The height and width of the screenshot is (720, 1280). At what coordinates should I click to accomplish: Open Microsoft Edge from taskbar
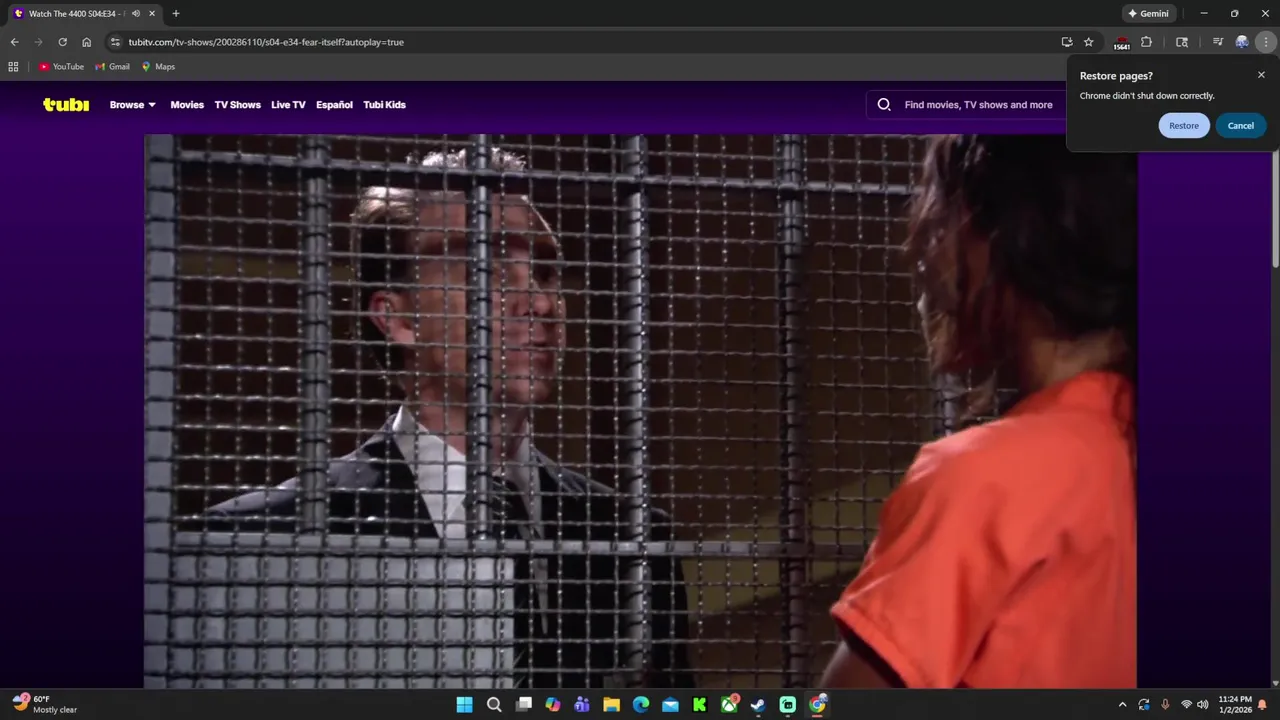click(x=641, y=705)
